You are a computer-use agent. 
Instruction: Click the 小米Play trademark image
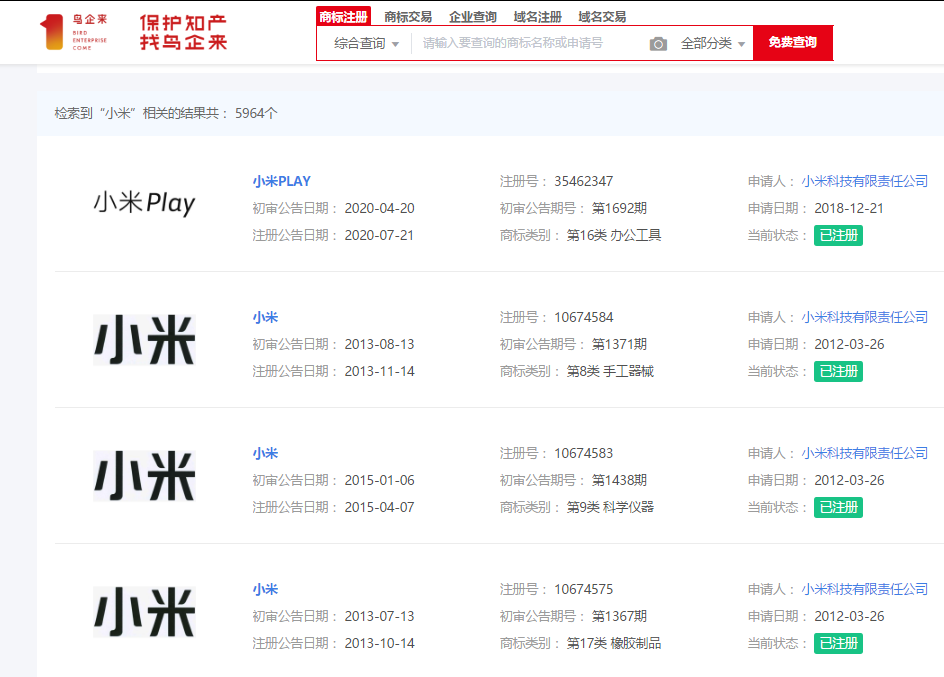pos(144,203)
